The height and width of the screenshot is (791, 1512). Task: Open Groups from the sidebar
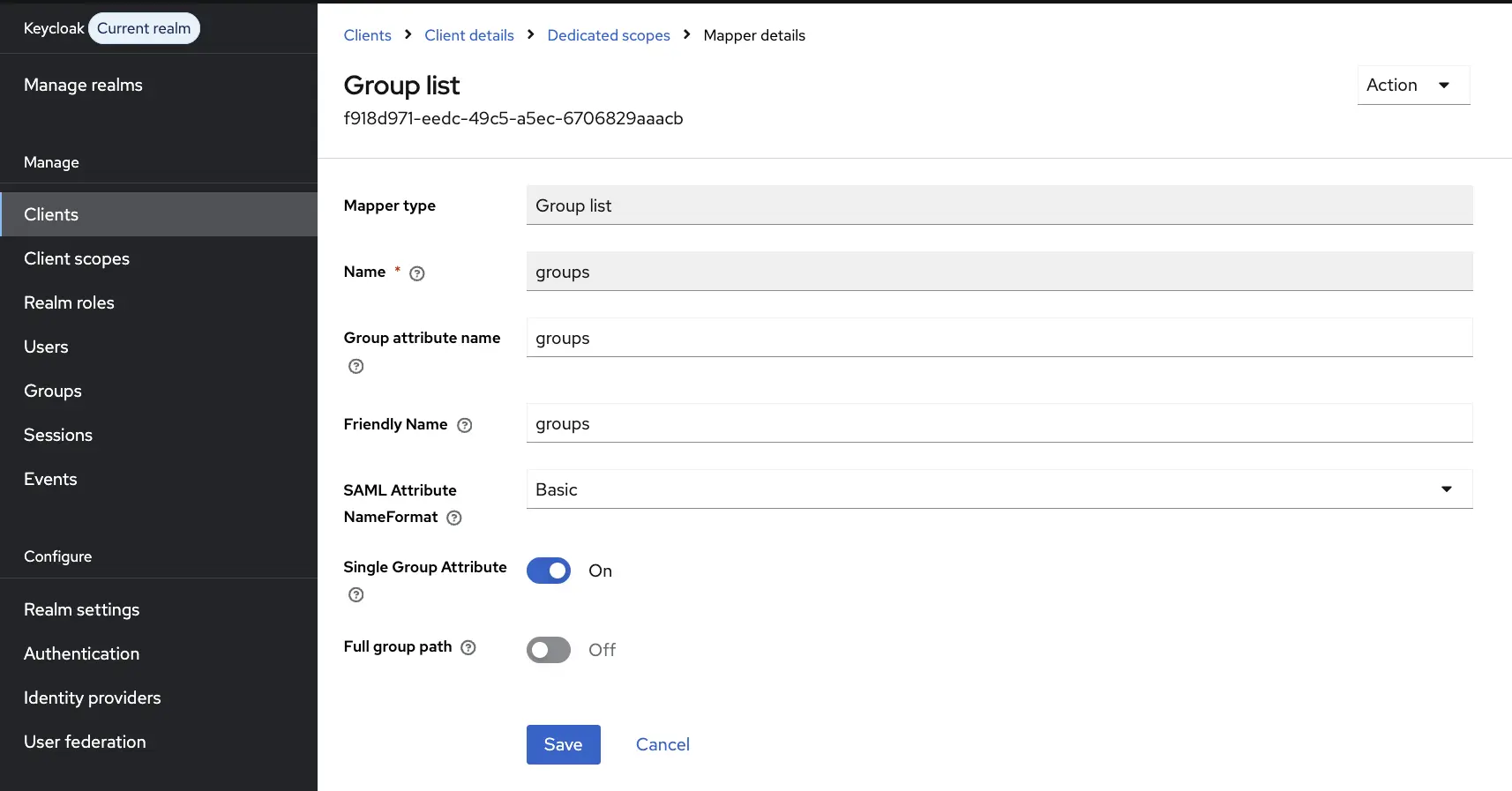click(x=159, y=391)
